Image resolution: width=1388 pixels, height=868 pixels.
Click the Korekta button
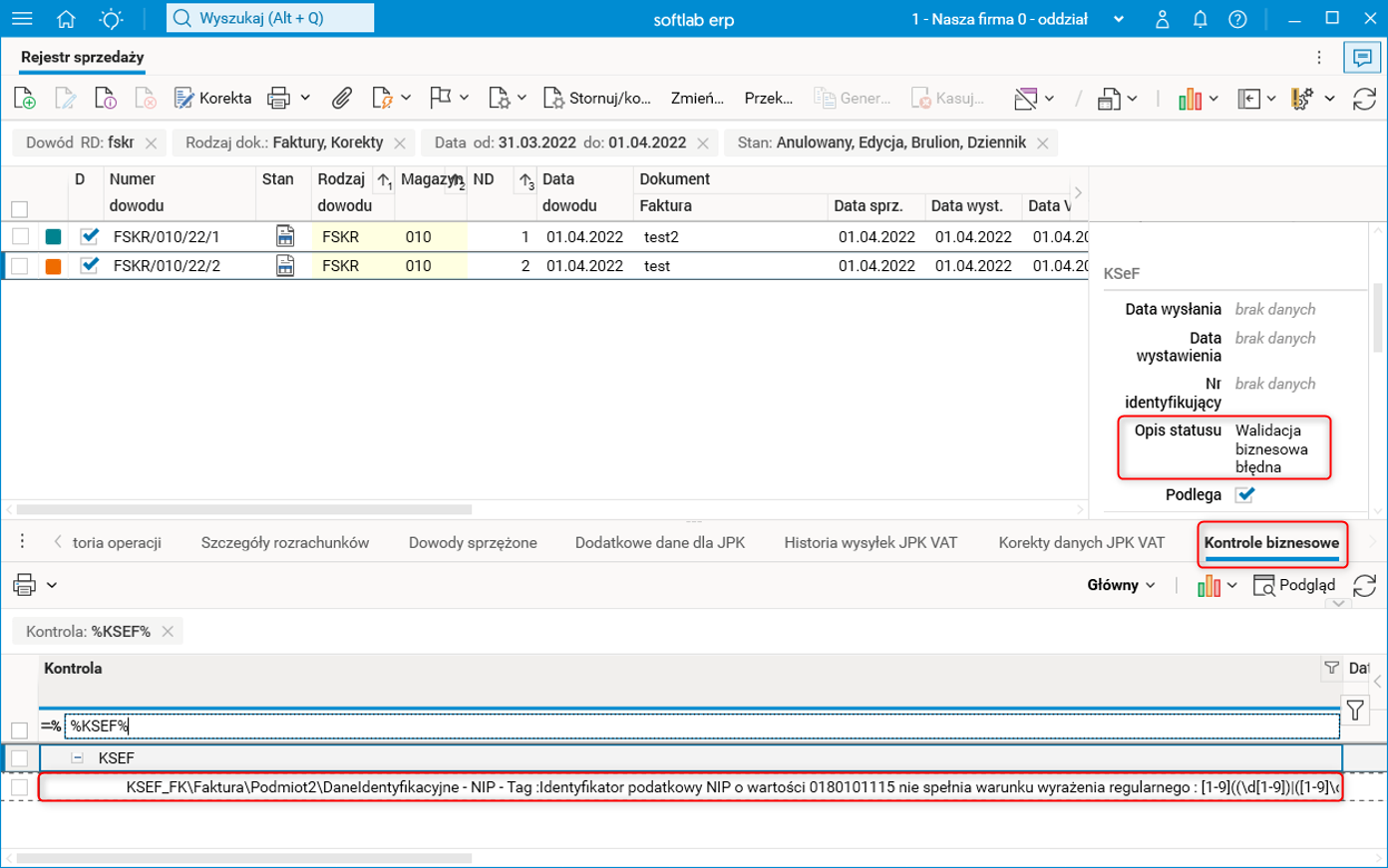coord(212,98)
